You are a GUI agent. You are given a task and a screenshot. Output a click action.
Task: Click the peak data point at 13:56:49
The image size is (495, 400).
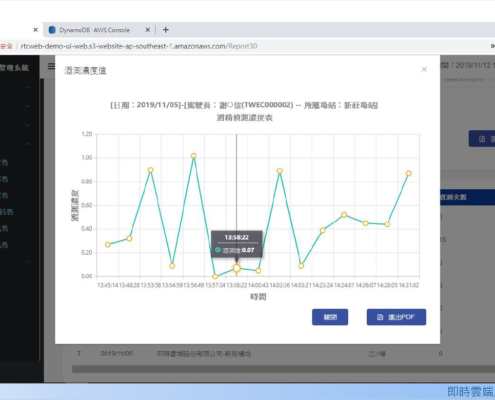tap(194, 156)
